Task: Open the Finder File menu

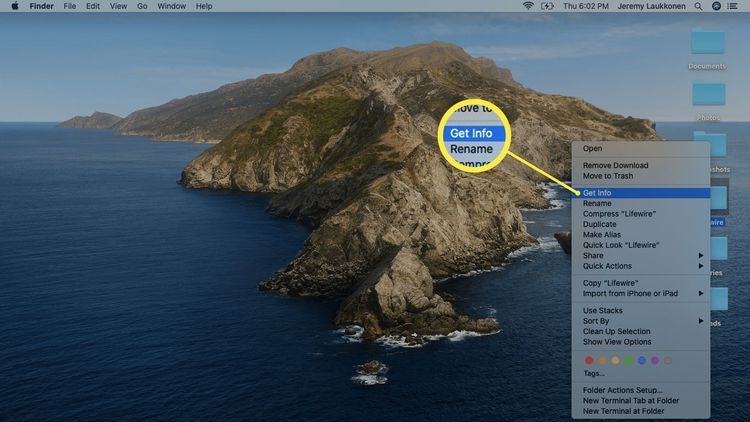Action: point(69,6)
